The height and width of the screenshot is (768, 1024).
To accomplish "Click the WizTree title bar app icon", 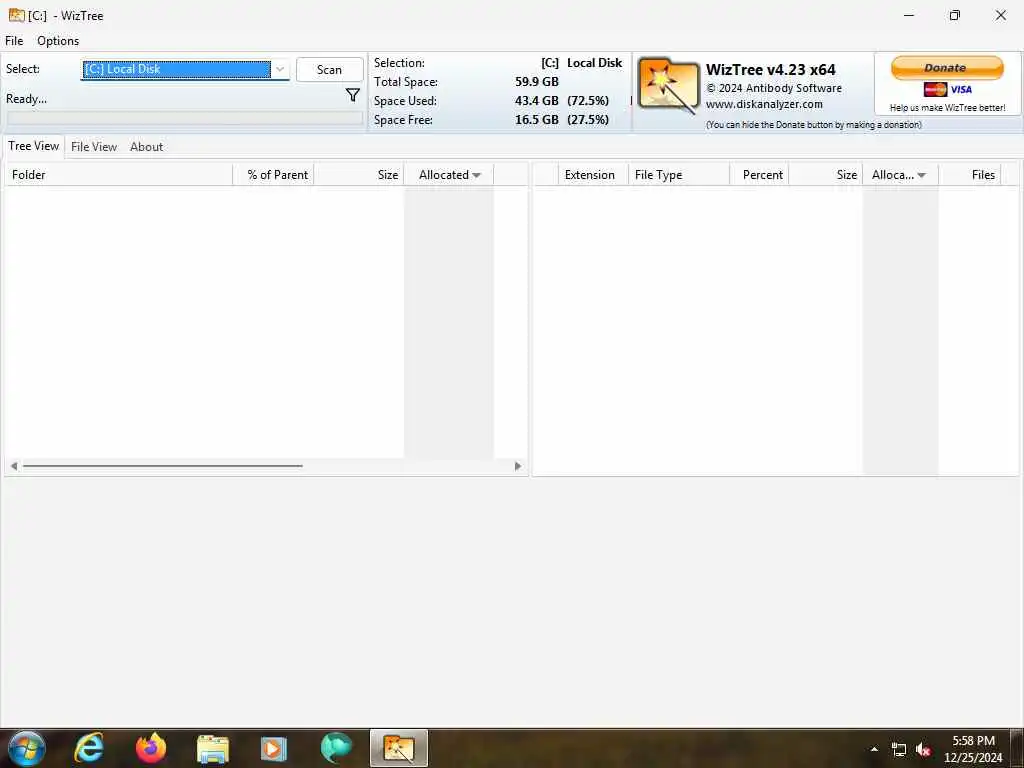I will coord(16,15).
